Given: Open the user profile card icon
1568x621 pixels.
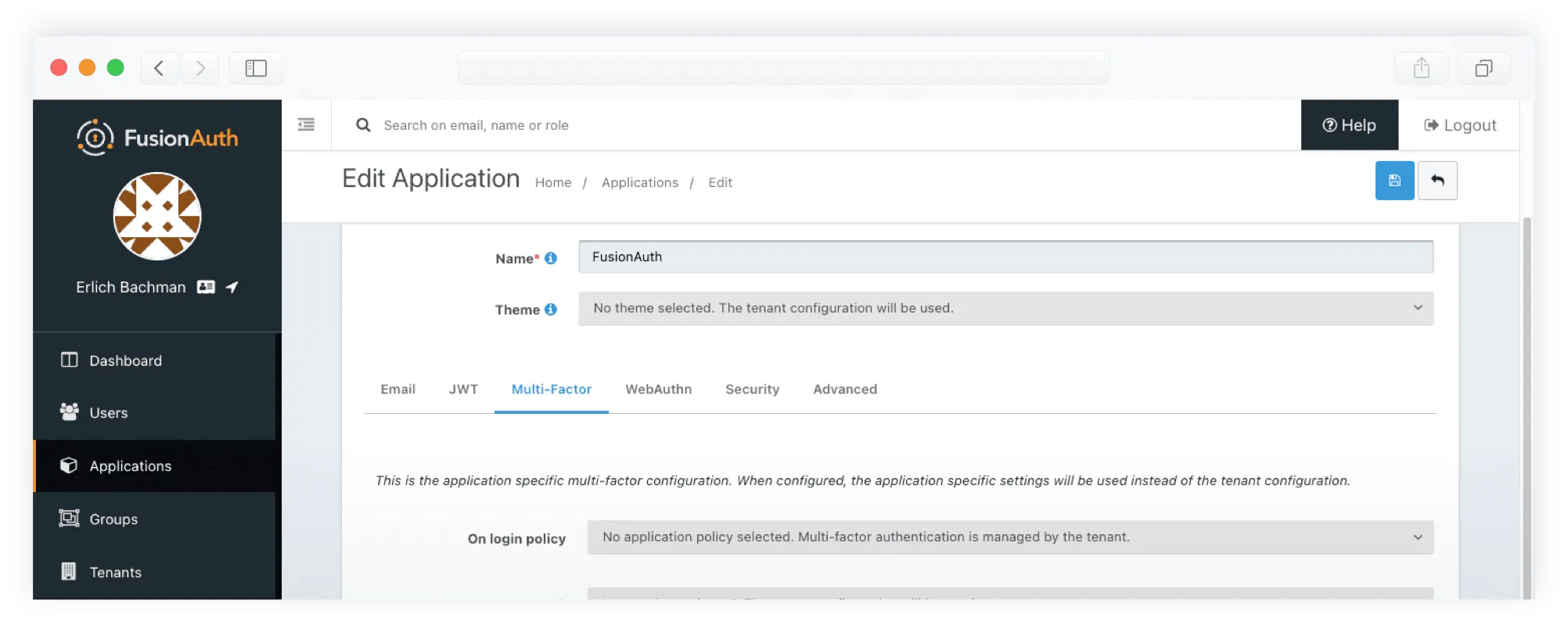Looking at the screenshot, I should (x=206, y=287).
